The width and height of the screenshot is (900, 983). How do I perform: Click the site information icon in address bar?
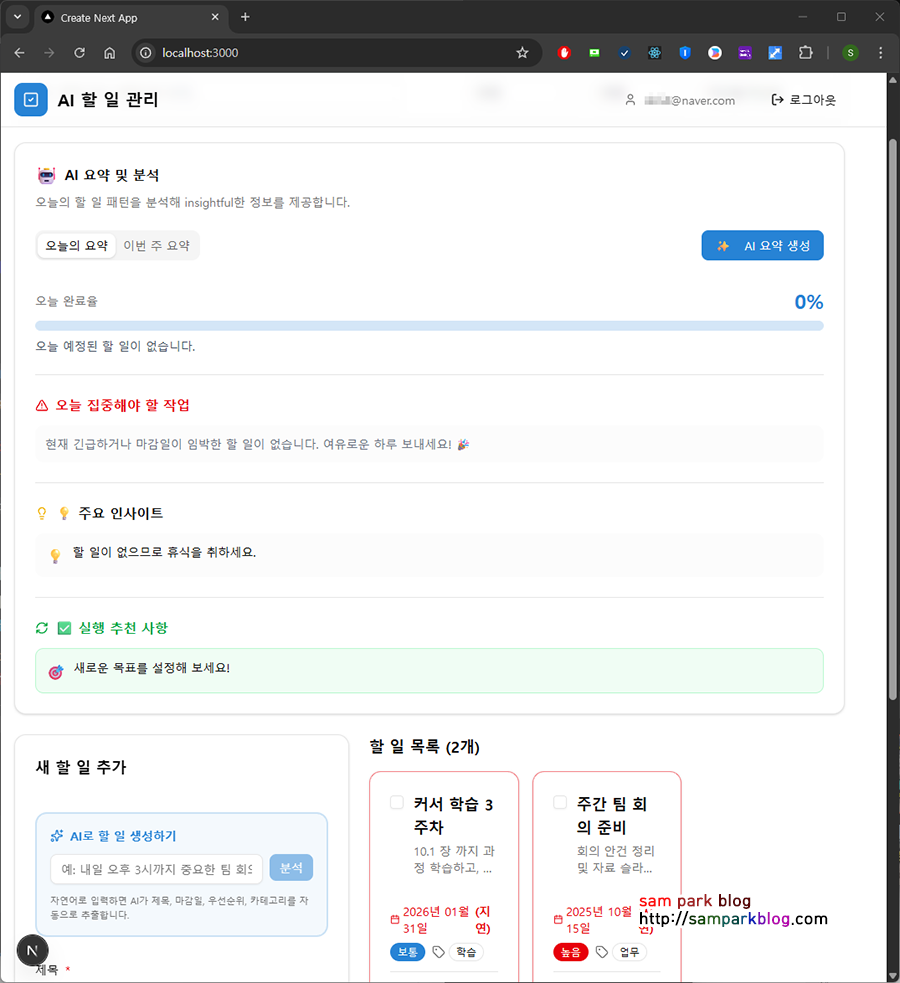[x=145, y=53]
